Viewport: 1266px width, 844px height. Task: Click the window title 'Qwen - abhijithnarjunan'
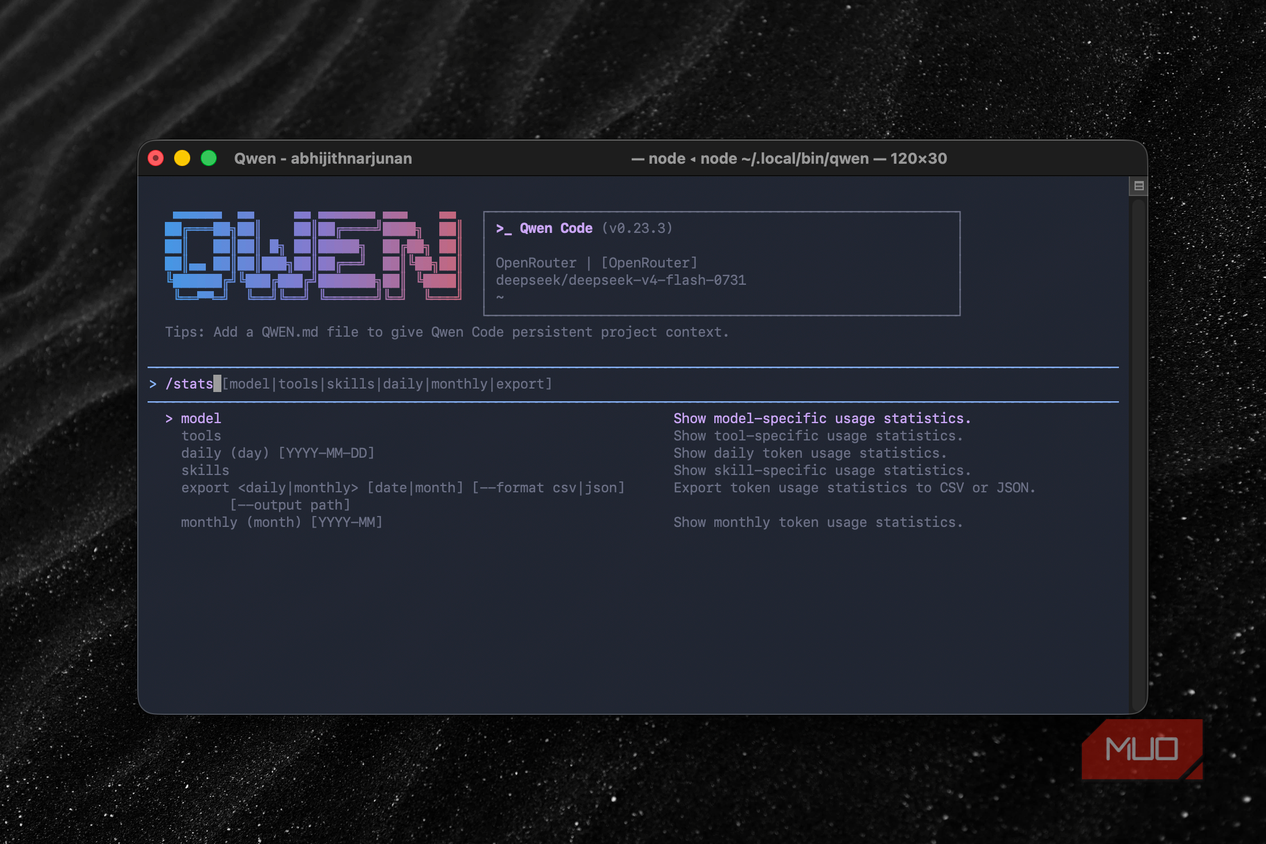coord(323,158)
